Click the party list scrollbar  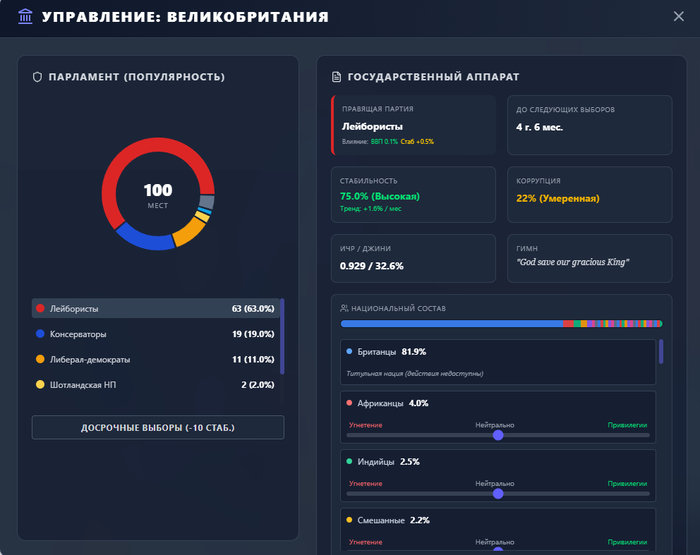click(x=282, y=336)
